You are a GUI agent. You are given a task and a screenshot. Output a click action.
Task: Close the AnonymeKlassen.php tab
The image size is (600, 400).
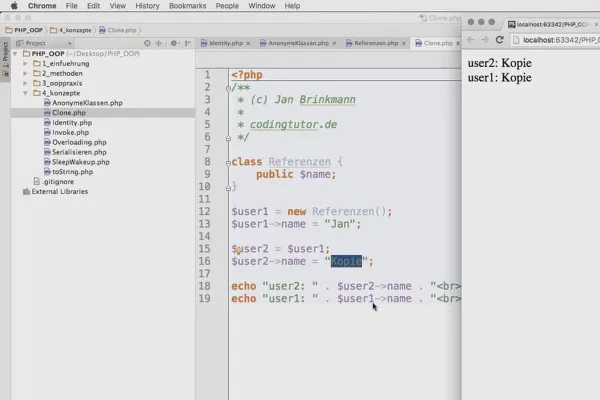334,44
